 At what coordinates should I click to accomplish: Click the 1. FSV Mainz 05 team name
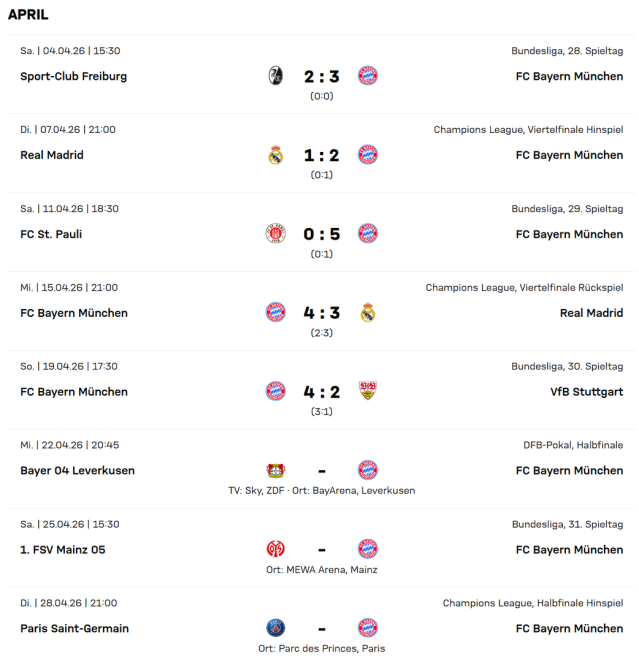[x=62, y=549]
